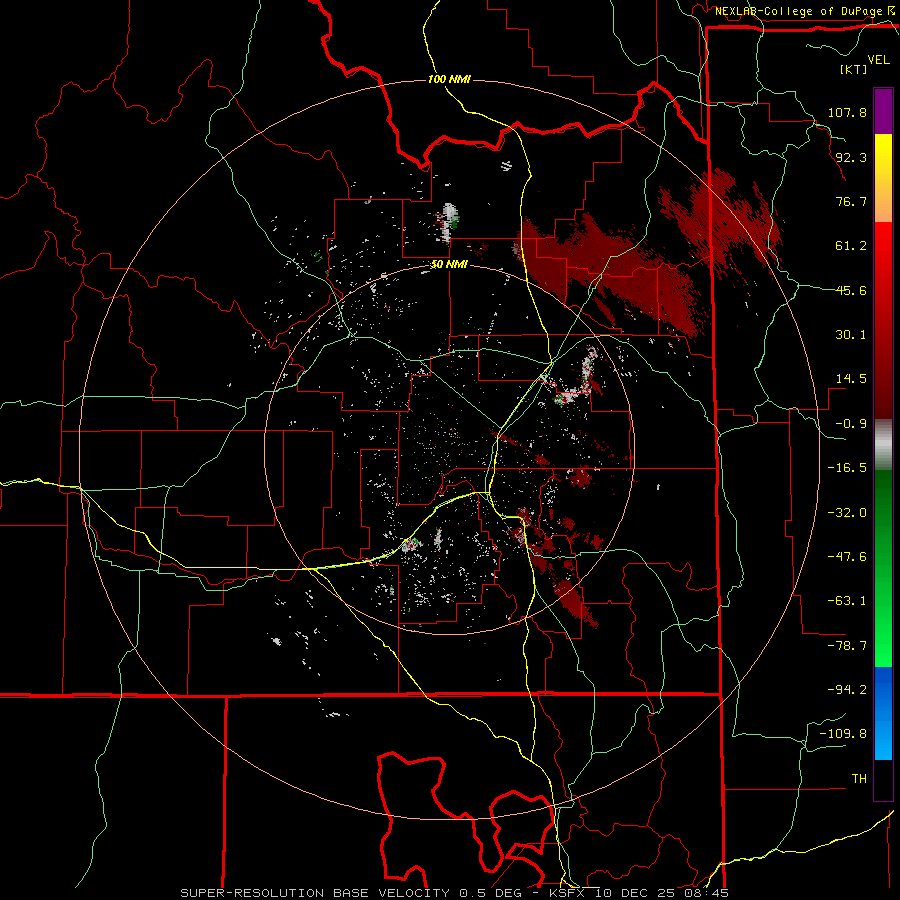The height and width of the screenshot is (900, 900).
Task: Click the -63.1 velocity scale value
Action: [x=847, y=601]
